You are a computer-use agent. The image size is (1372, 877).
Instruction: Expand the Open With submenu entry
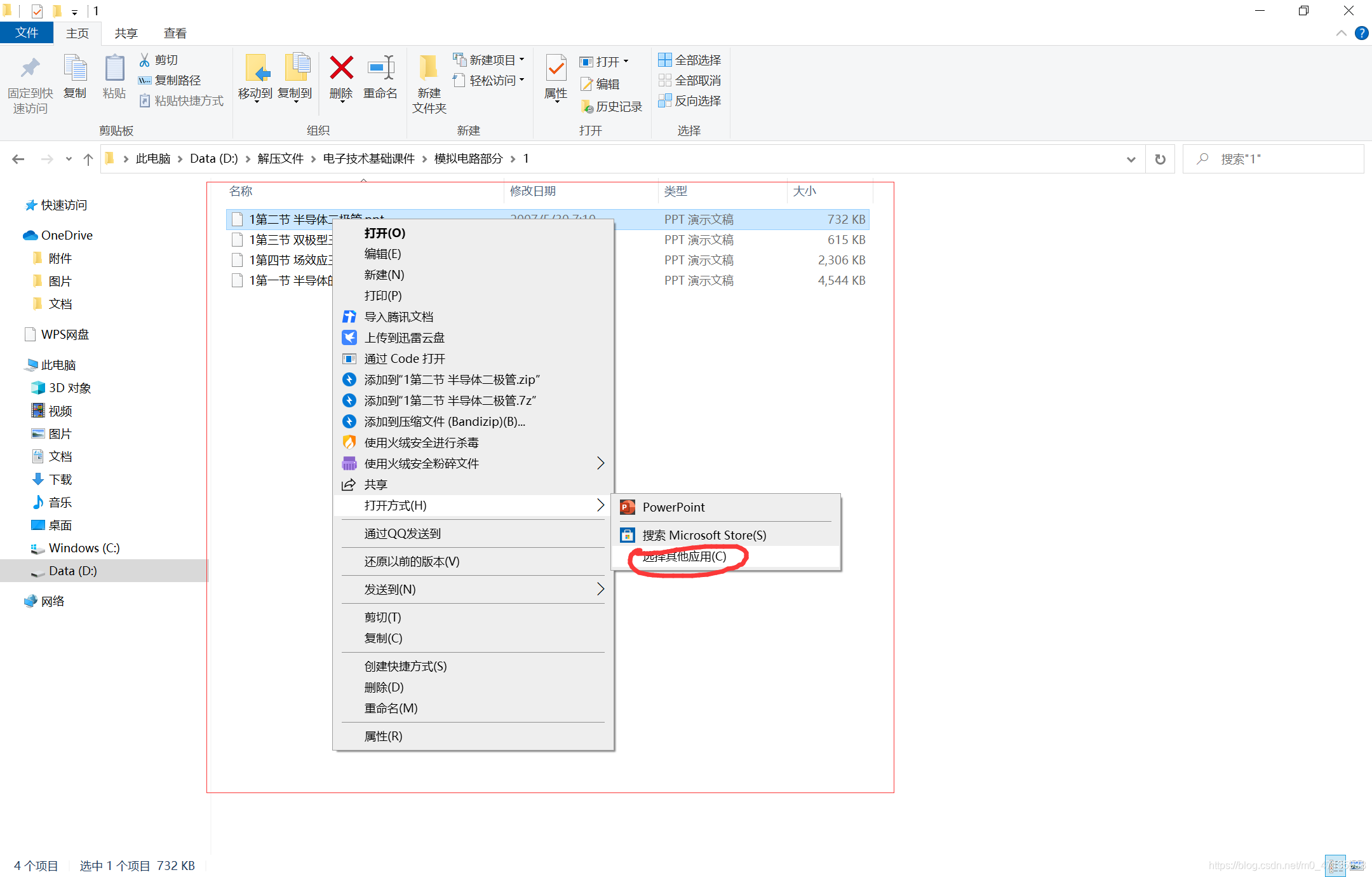coord(473,505)
